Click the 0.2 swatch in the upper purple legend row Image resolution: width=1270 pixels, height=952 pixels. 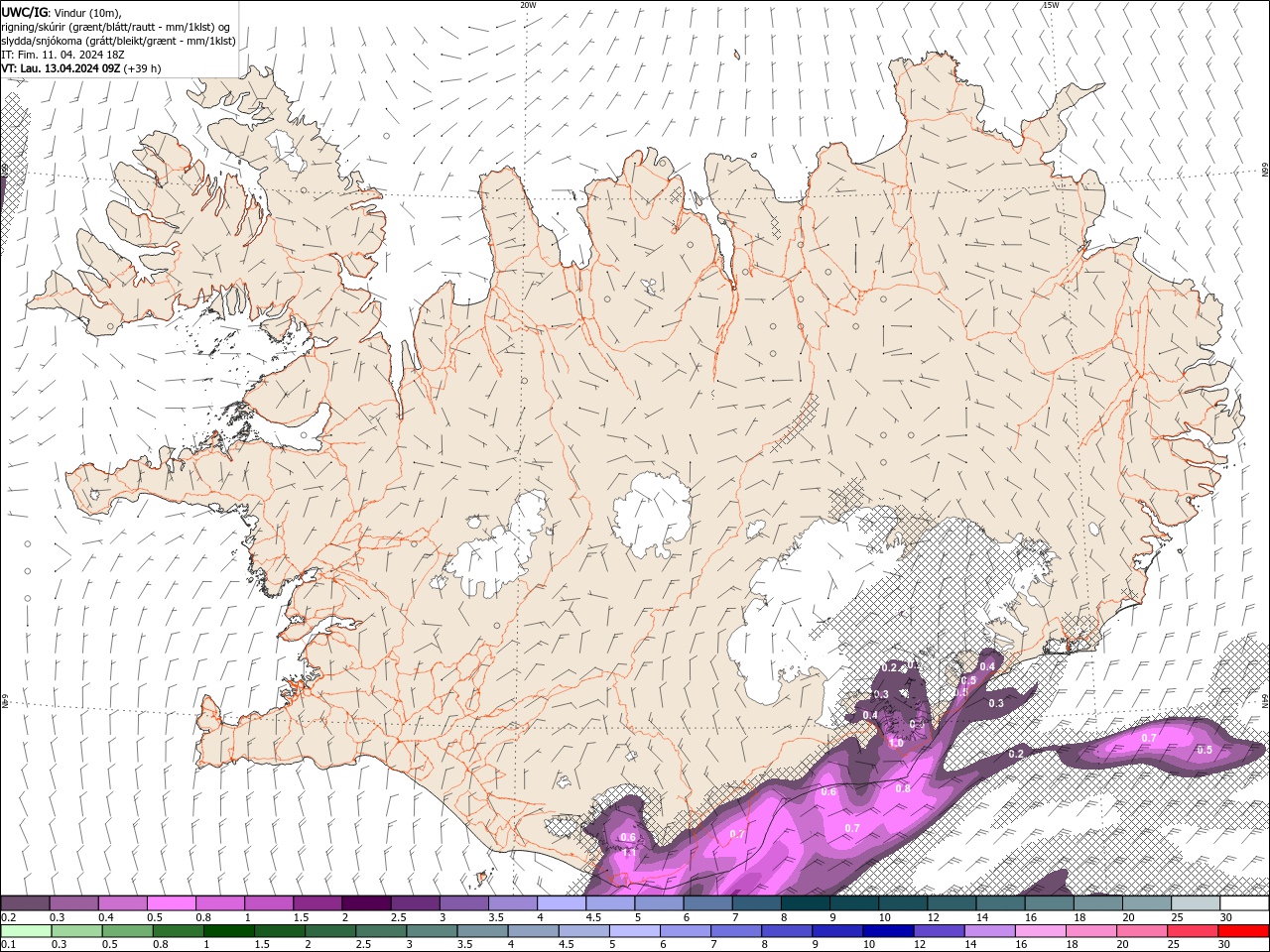[25, 903]
